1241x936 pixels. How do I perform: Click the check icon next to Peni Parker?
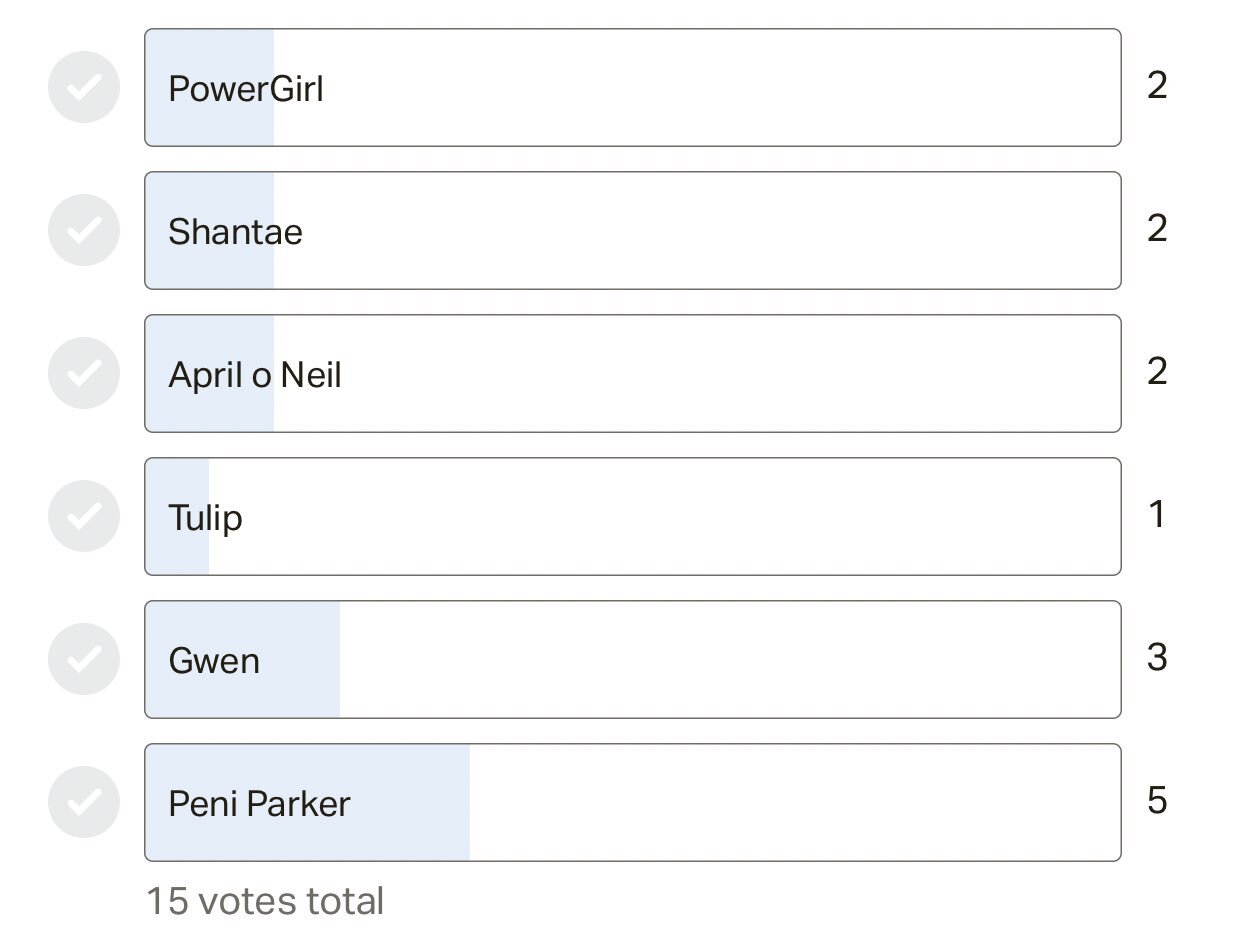point(84,803)
